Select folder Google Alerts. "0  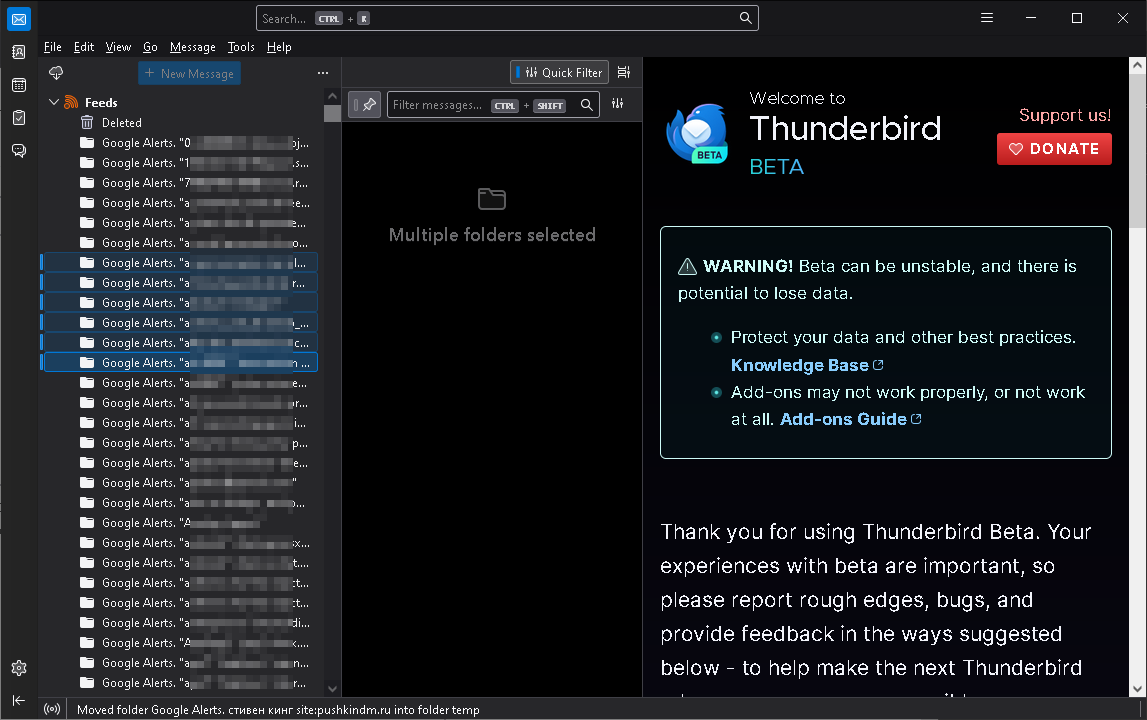click(x=179, y=143)
